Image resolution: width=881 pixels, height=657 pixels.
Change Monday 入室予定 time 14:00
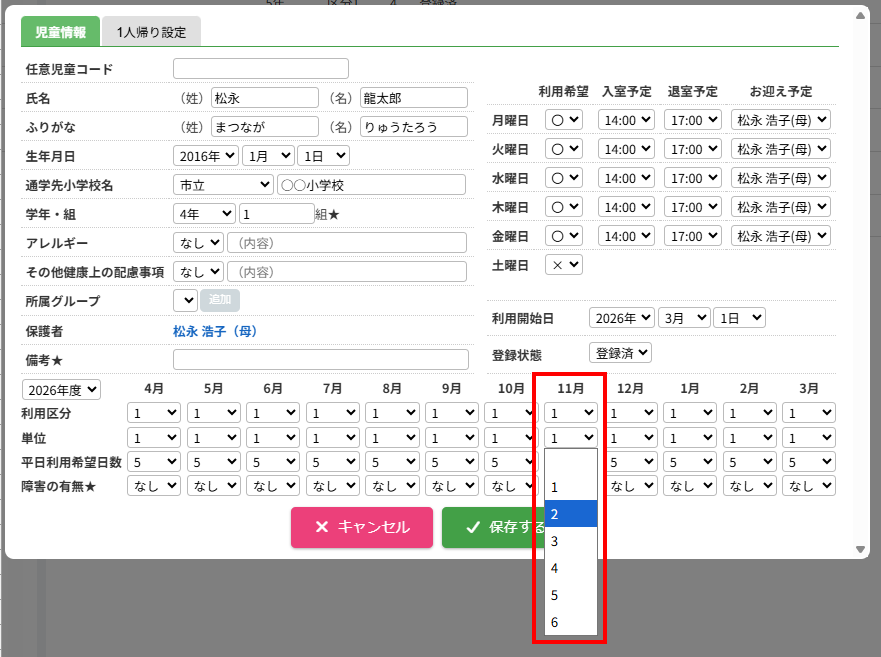(626, 120)
